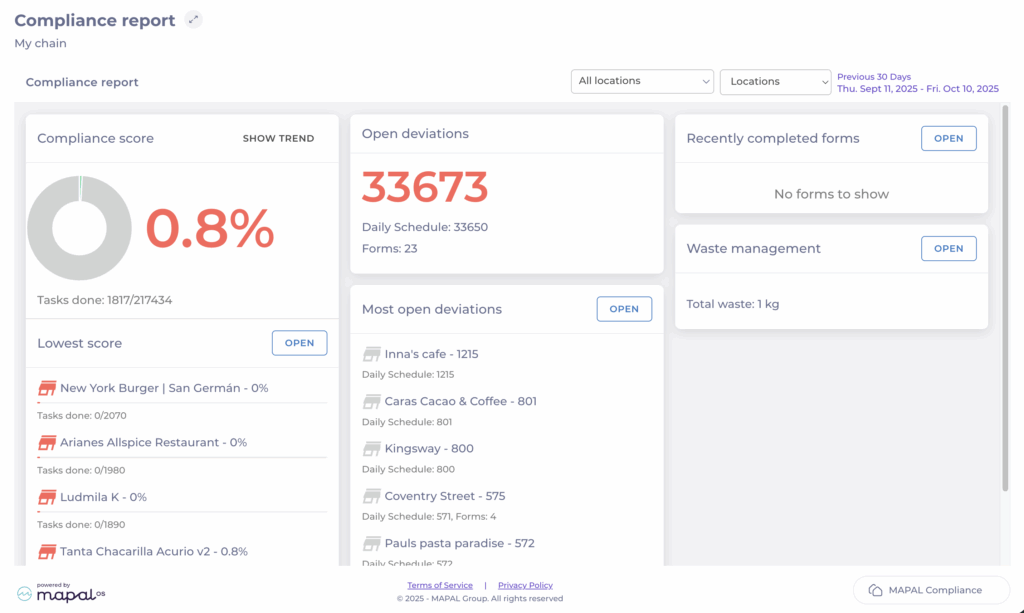Click the expand icon beside Compliance report title
Screen dimensions: 1024x613
pyautogui.click(x=194, y=20)
